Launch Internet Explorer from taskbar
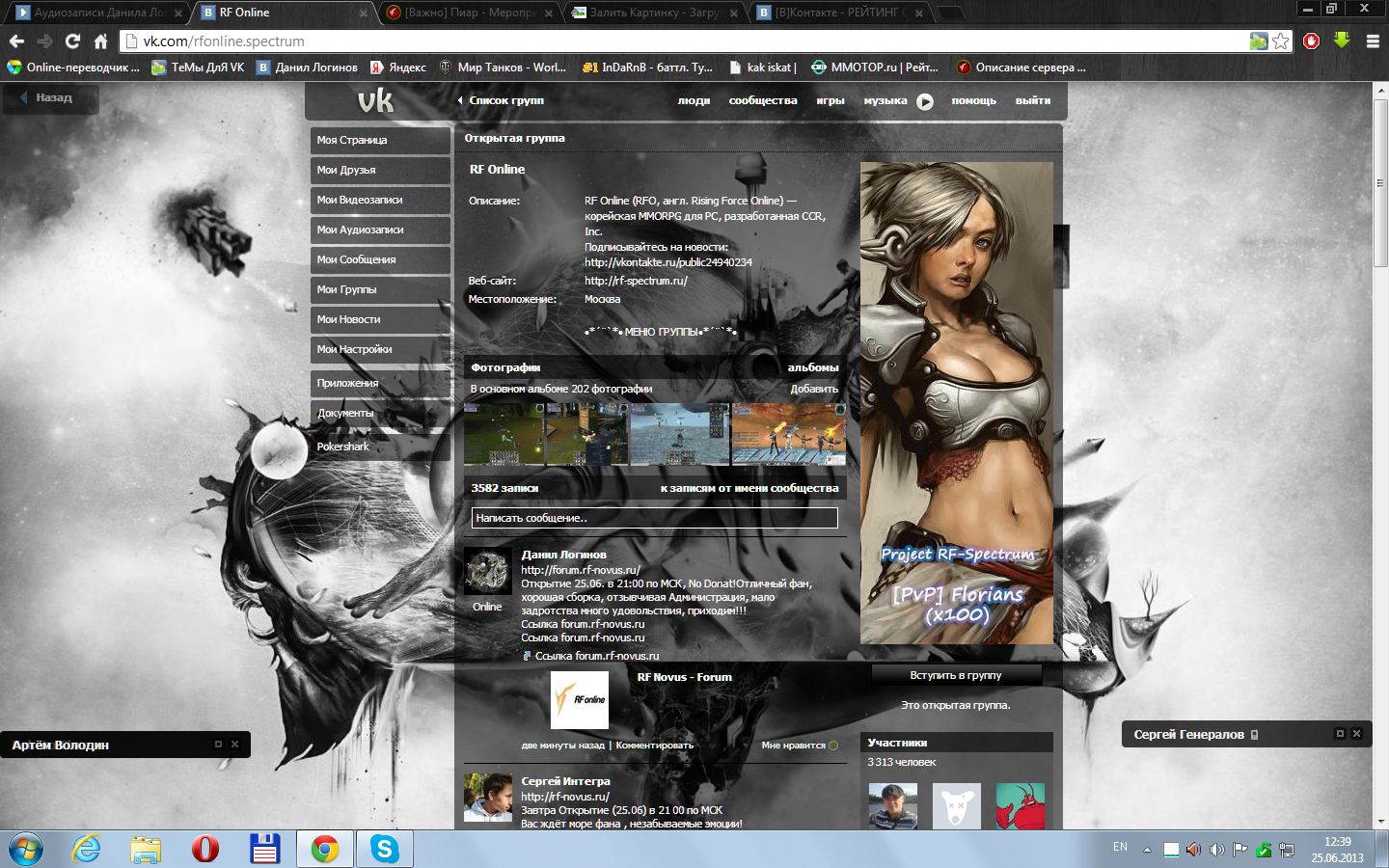Screen dimensions: 1389x868 (x=87, y=850)
